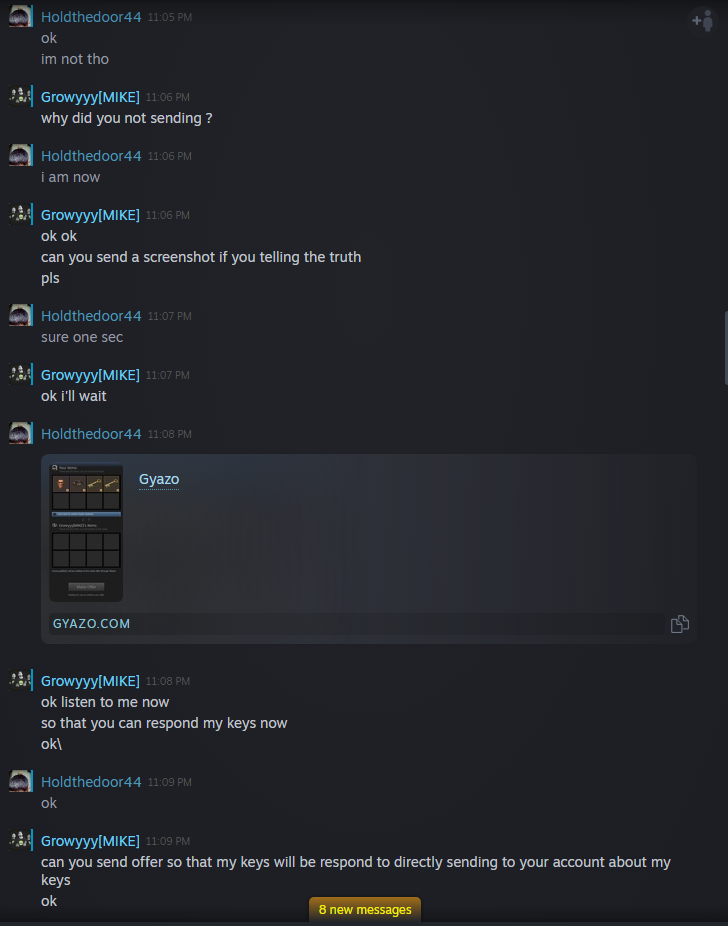728x926 pixels.
Task: Copy the Gyazo link with the clipboard icon
Action: click(680, 624)
